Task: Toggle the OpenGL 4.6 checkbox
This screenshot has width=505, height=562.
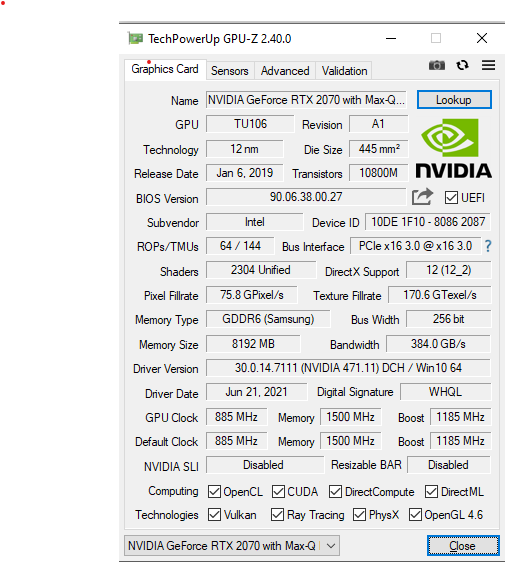Action: 415,515
